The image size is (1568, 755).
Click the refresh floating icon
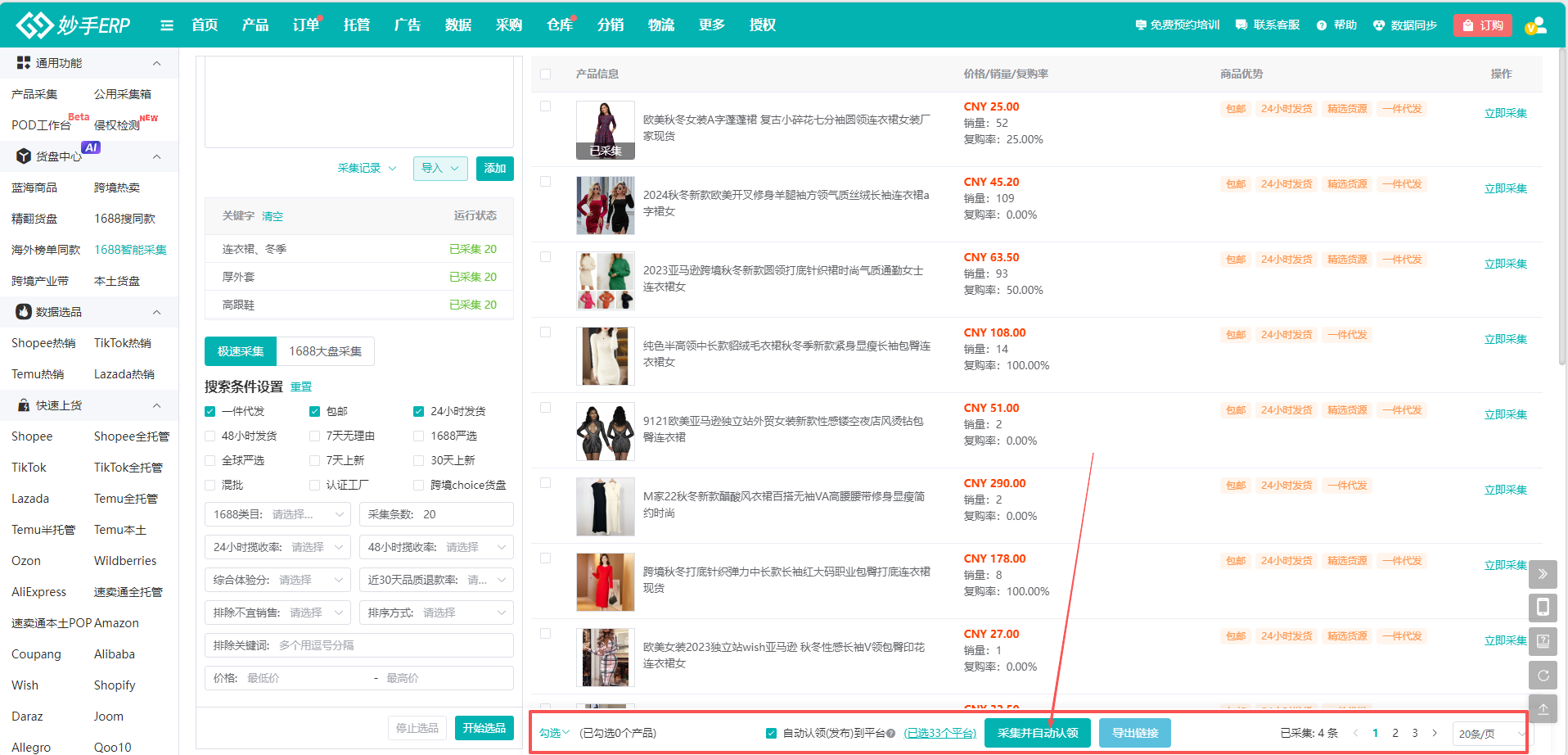click(x=1543, y=676)
